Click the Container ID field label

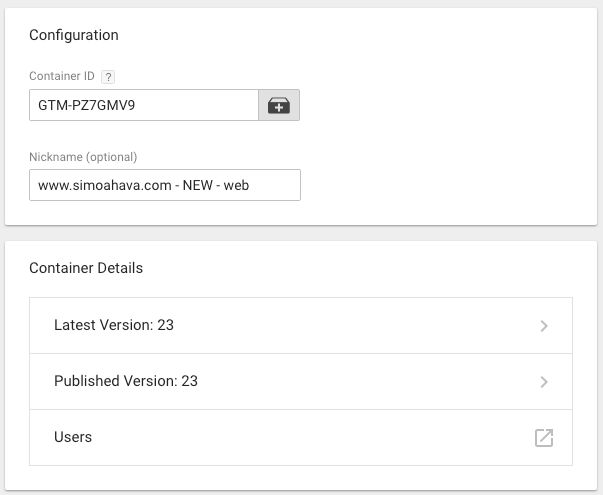point(62,76)
